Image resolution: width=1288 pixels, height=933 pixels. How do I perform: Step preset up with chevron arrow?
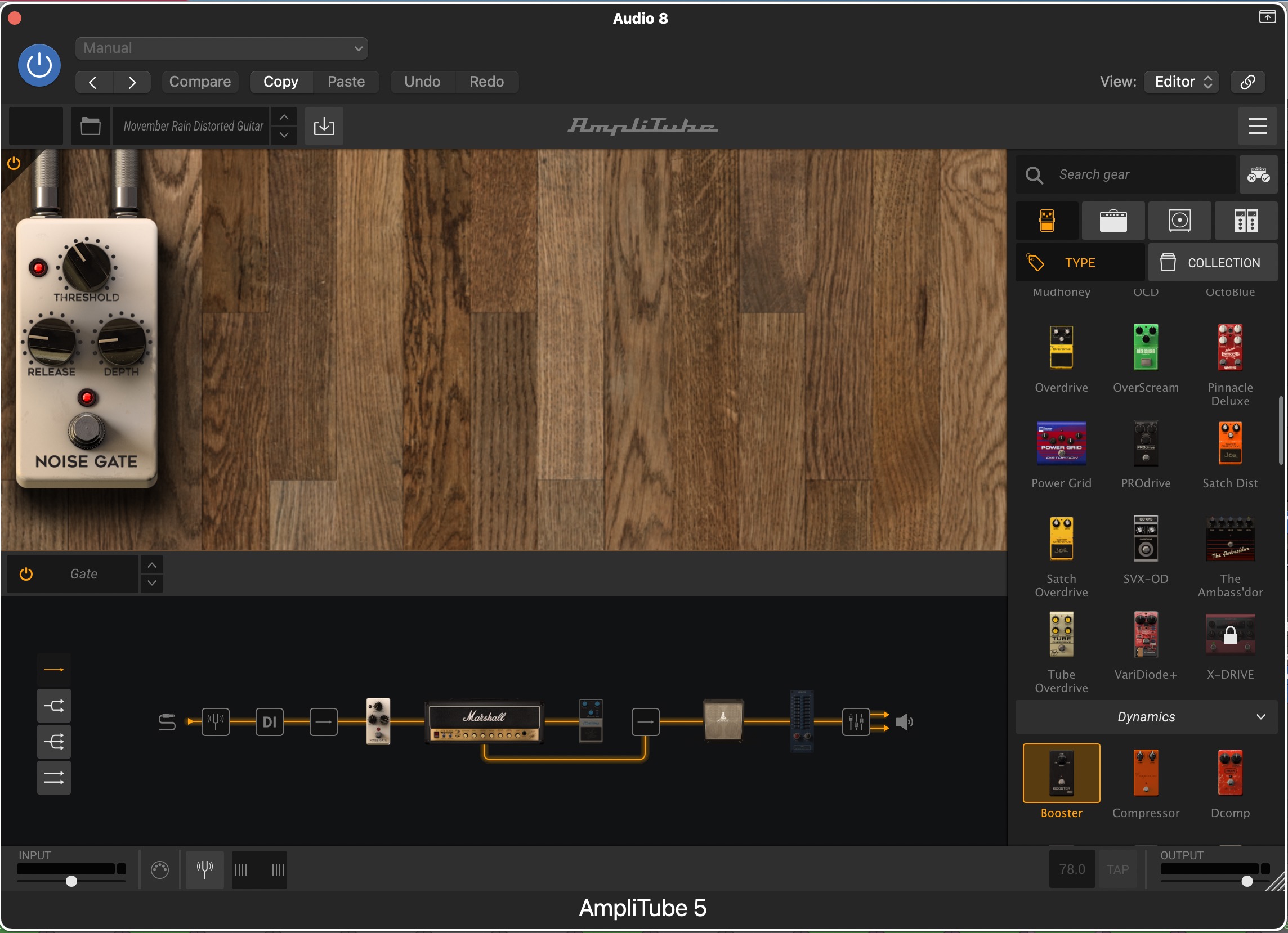pos(284,117)
